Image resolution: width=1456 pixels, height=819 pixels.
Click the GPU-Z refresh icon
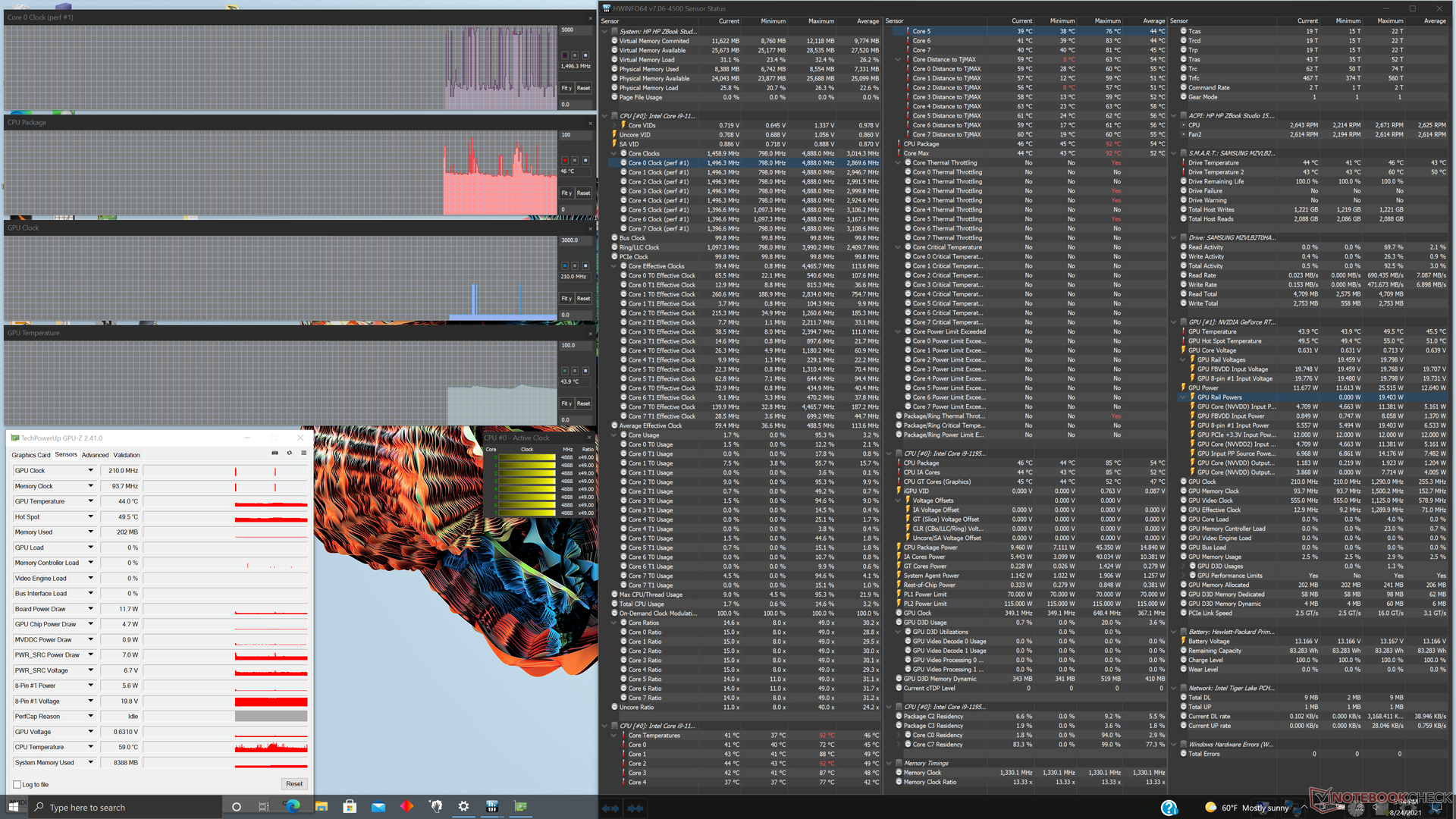(289, 453)
